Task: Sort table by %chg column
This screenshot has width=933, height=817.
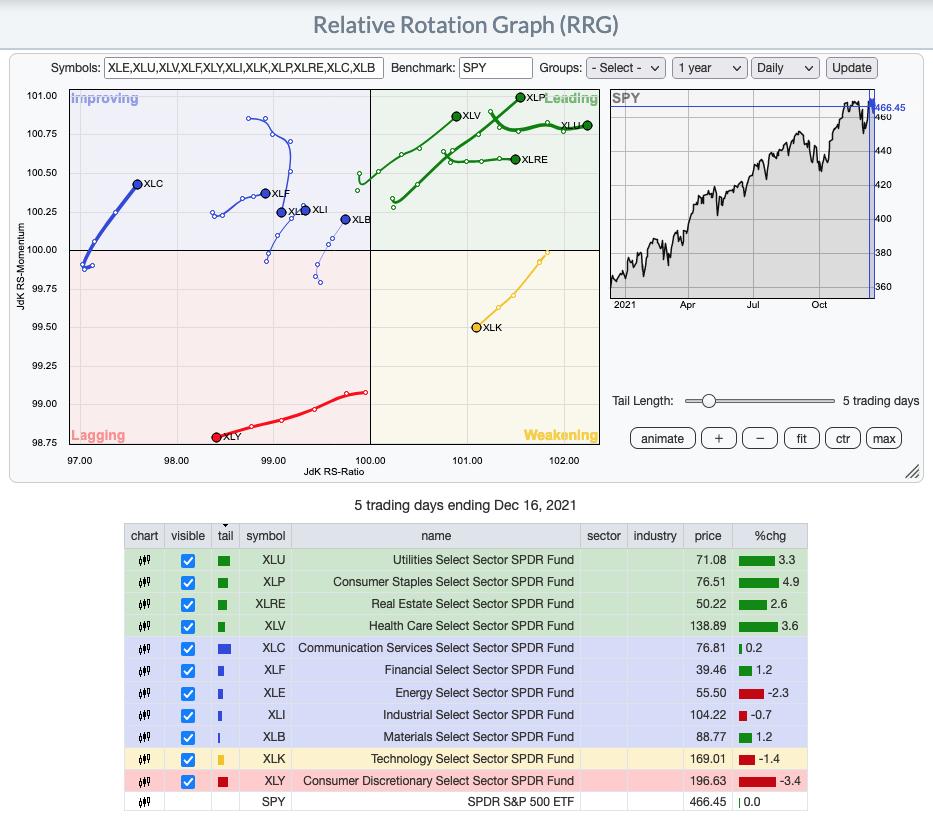Action: click(770, 536)
